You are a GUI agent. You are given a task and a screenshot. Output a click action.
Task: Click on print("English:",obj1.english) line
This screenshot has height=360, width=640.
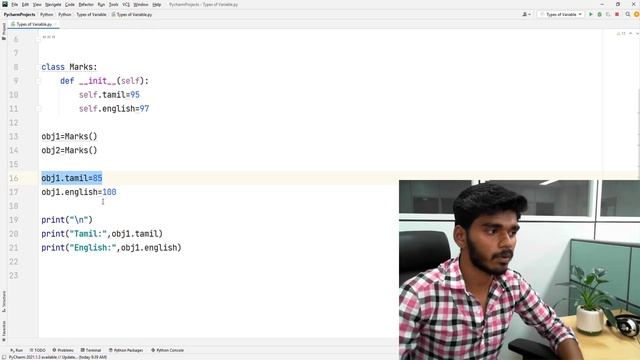coord(111,247)
